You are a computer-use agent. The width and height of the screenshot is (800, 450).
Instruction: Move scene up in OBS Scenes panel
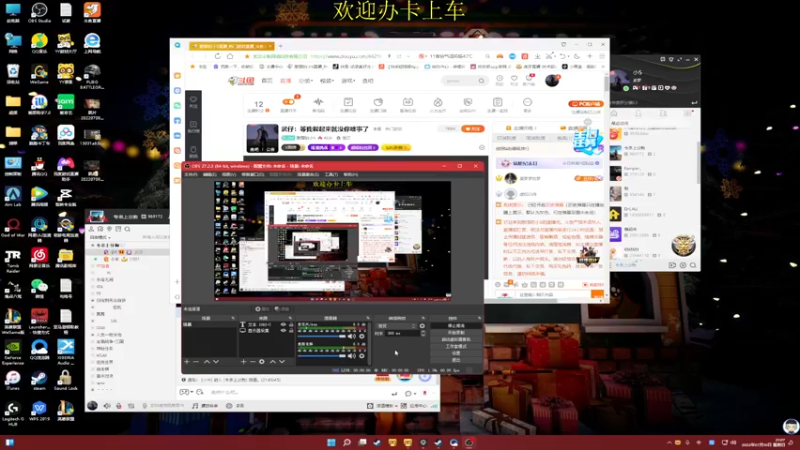click(x=207, y=362)
